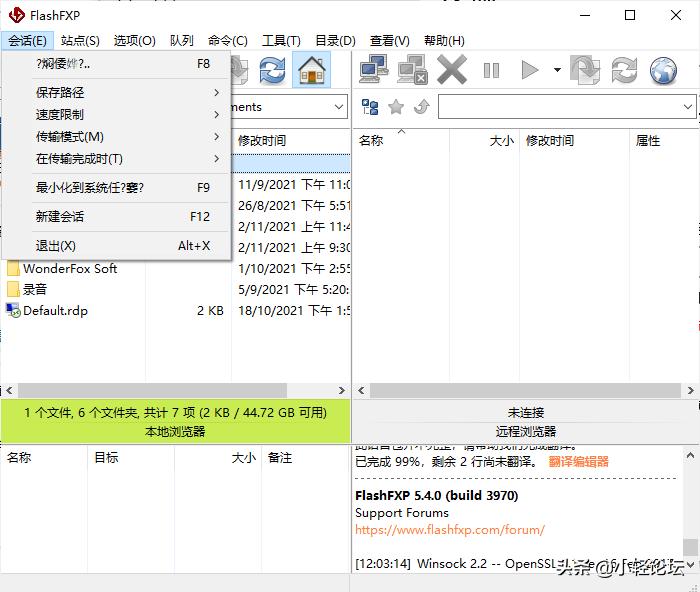Click the pause transfer icon

click(x=491, y=70)
